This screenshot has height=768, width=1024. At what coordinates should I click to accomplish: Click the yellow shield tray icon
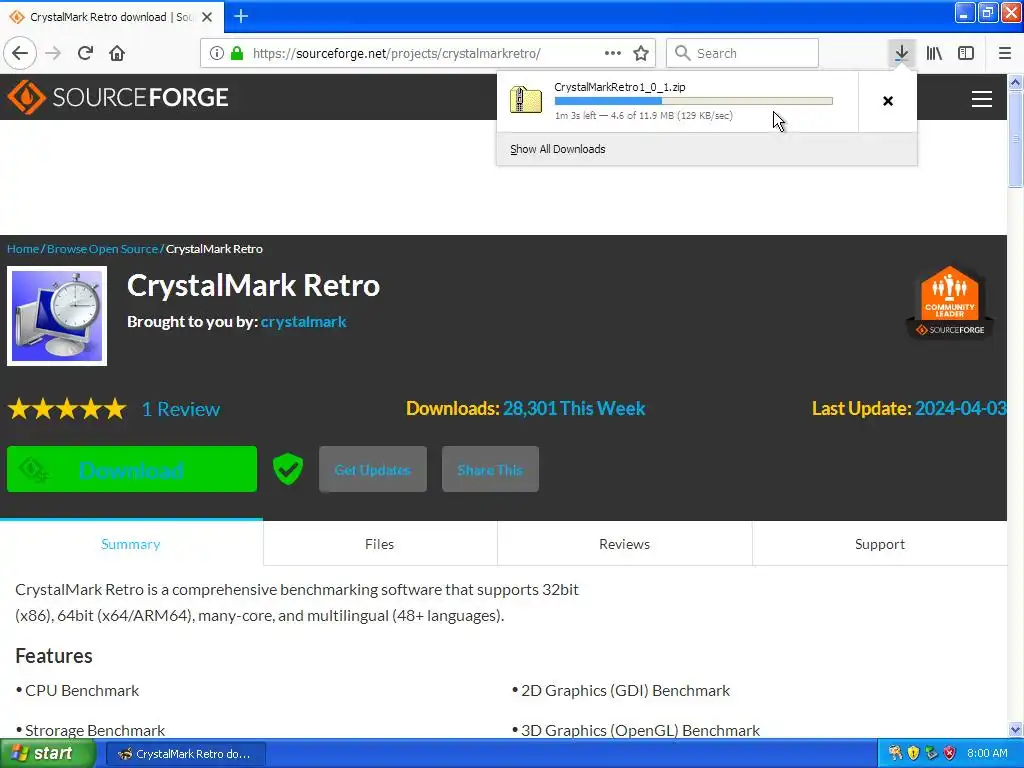pyautogui.click(x=913, y=753)
